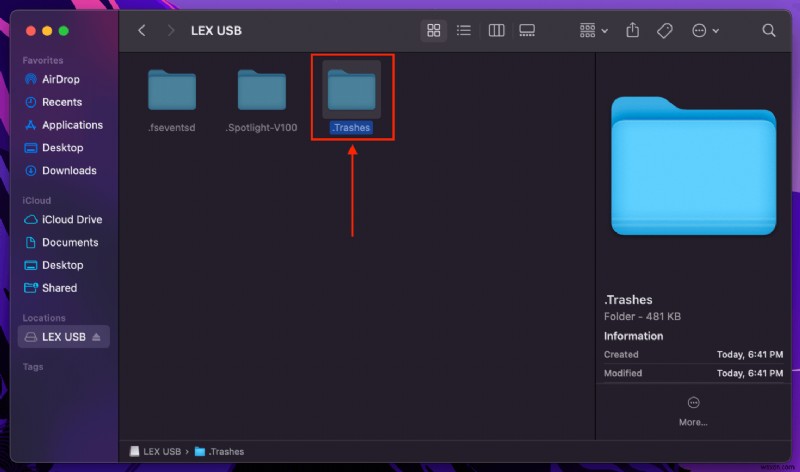Screen dimensions: 800x472
Task: Click the search magnifier icon
Action: (x=769, y=31)
